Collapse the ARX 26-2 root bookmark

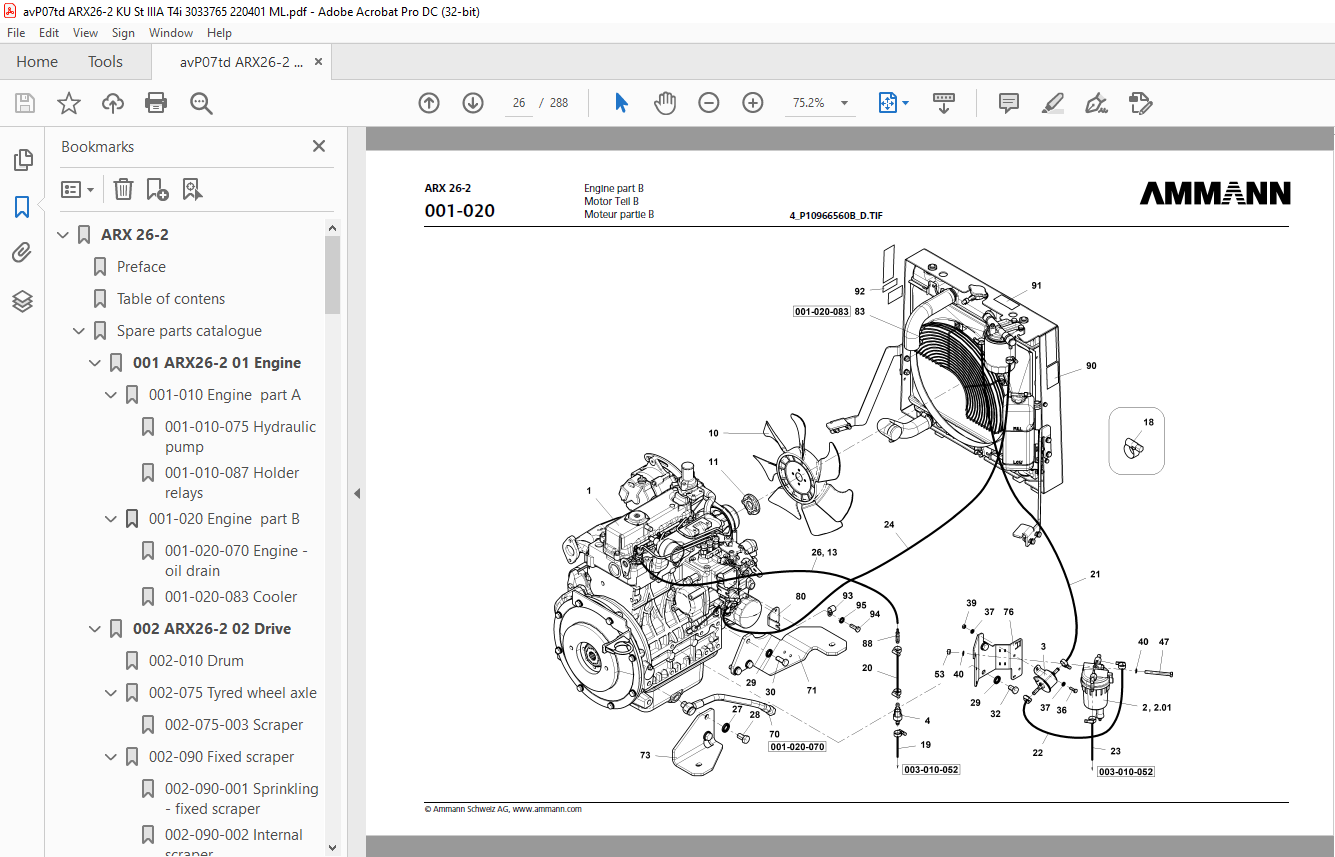click(64, 235)
